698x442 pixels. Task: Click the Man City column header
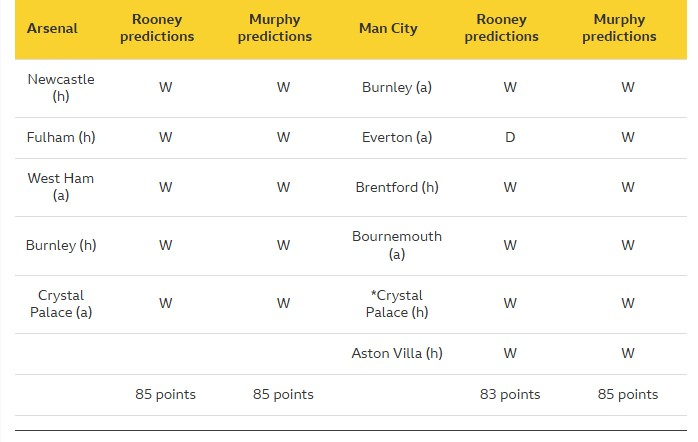tap(388, 28)
